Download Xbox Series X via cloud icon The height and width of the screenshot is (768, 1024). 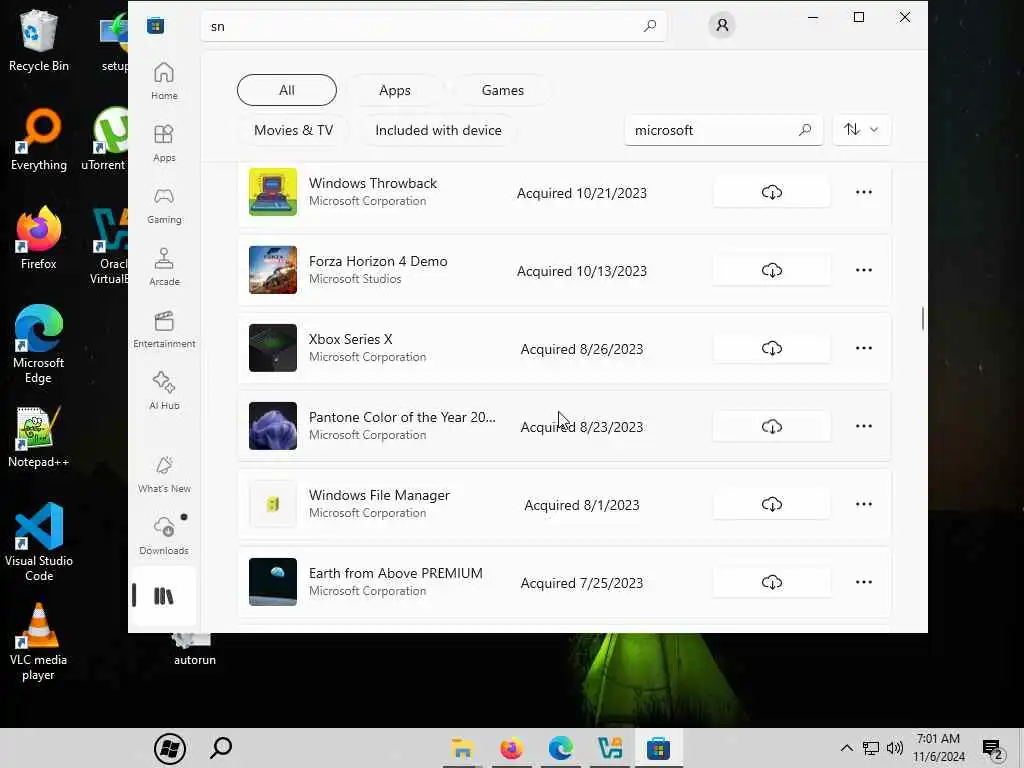(771, 348)
